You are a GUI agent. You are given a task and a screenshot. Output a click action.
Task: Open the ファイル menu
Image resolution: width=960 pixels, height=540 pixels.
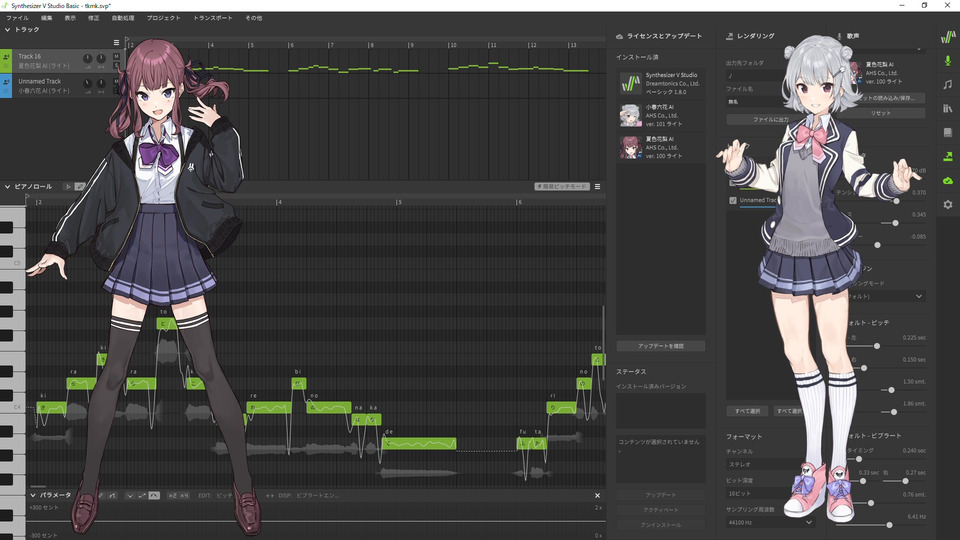click(17, 18)
